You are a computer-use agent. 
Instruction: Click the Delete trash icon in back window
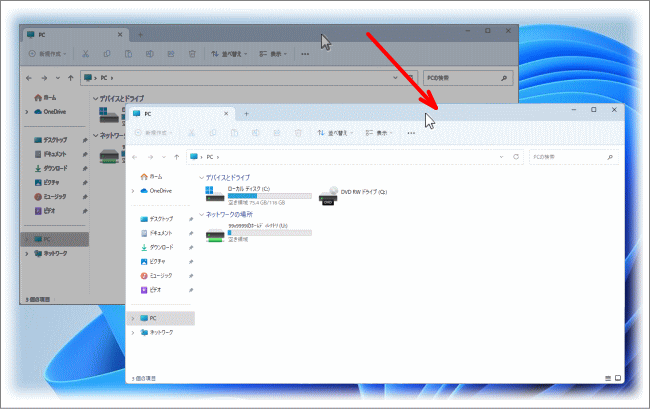[192, 54]
